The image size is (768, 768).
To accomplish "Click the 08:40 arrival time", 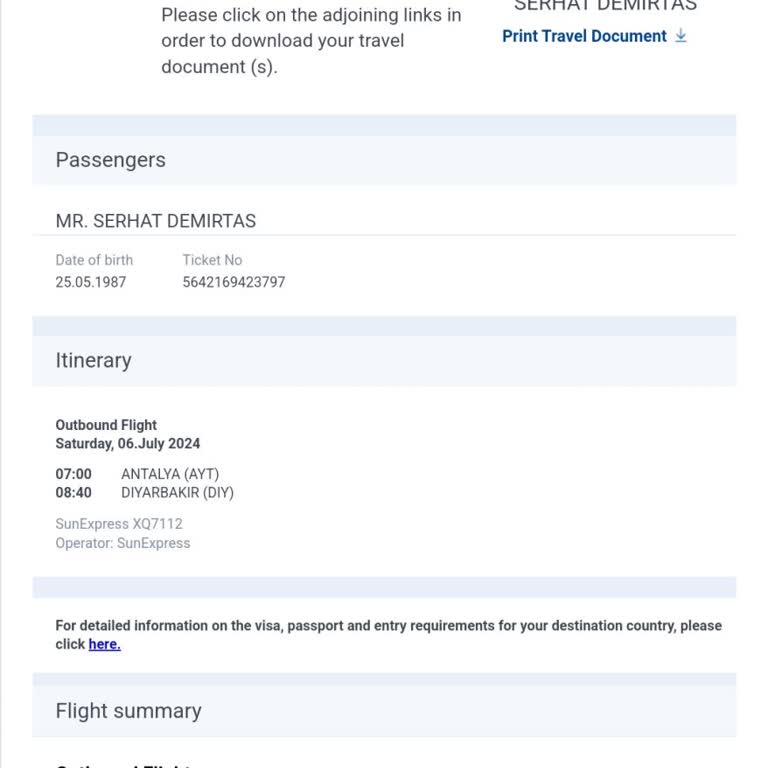I will click(x=73, y=493).
